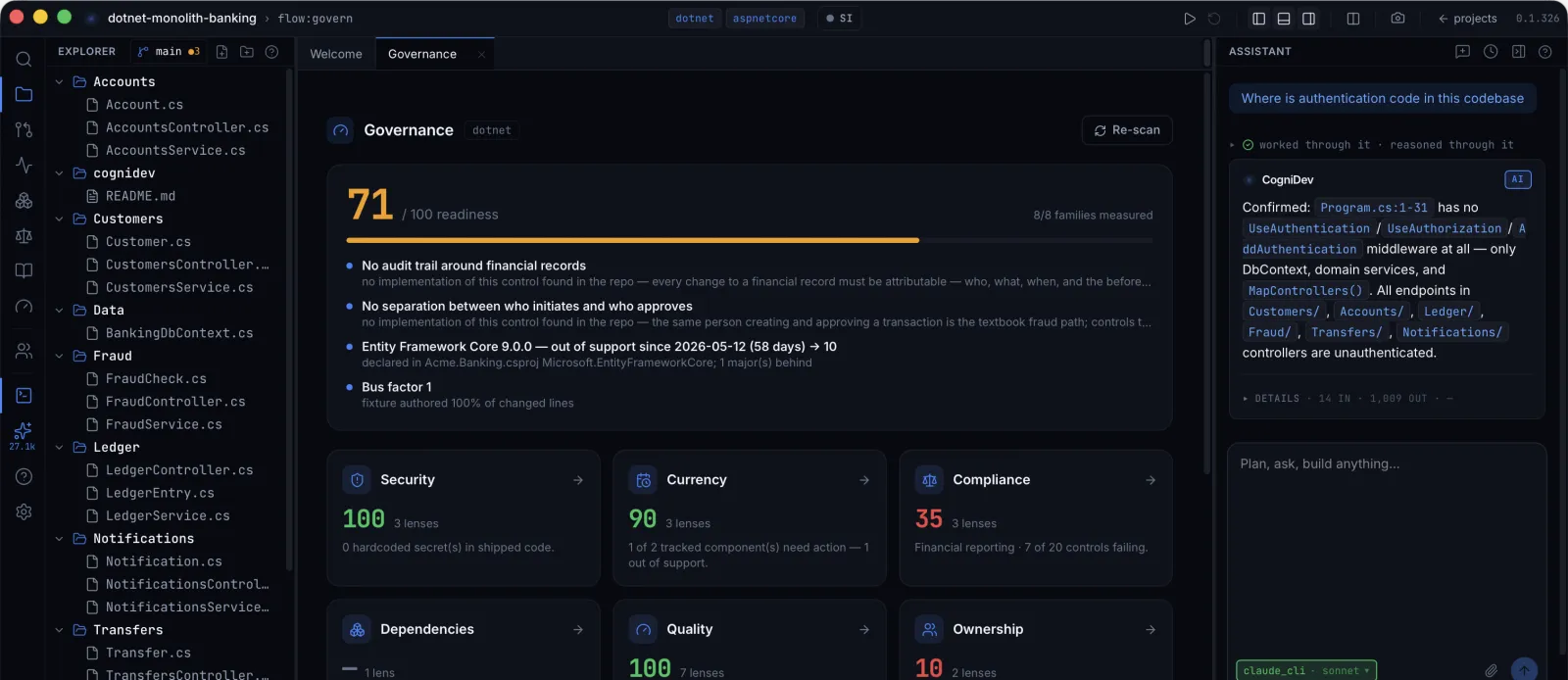Click the new folder icon in Explorer header
Screen dimensions: 1568x680
tap(247, 52)
